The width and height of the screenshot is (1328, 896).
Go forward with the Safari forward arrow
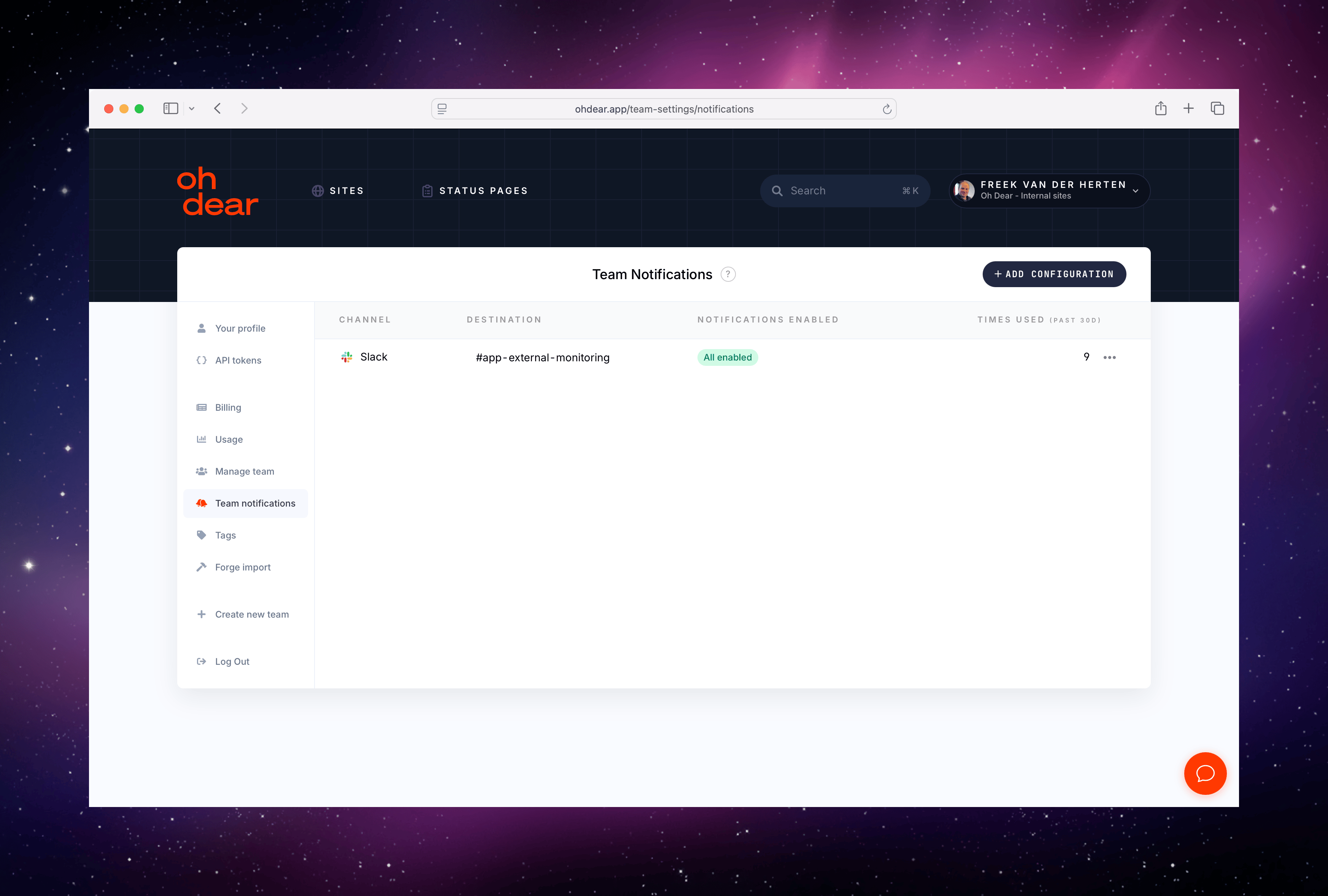coord(245,108)
